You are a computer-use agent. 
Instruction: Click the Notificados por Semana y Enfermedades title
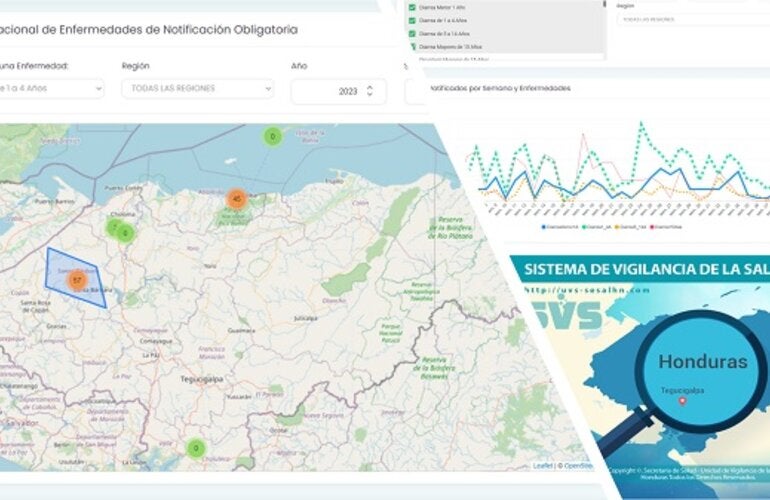[x=500, y=88]
